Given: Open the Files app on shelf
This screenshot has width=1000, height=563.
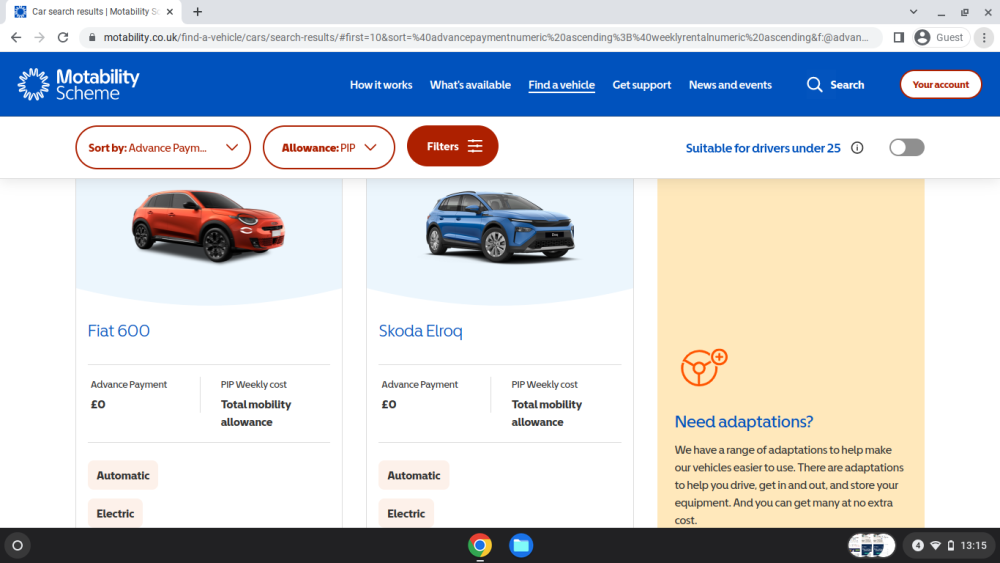Looking at the screenshot, I should [521, 546].
